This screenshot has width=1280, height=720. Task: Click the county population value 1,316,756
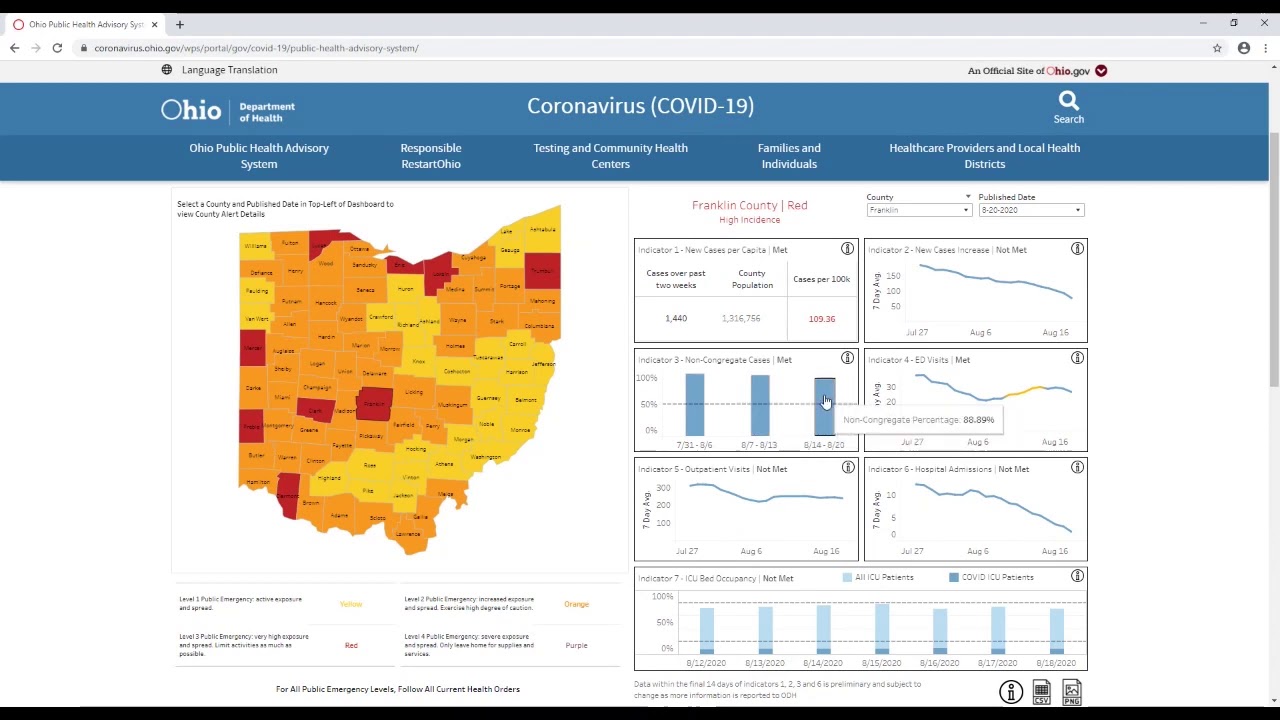pos(741,318)
